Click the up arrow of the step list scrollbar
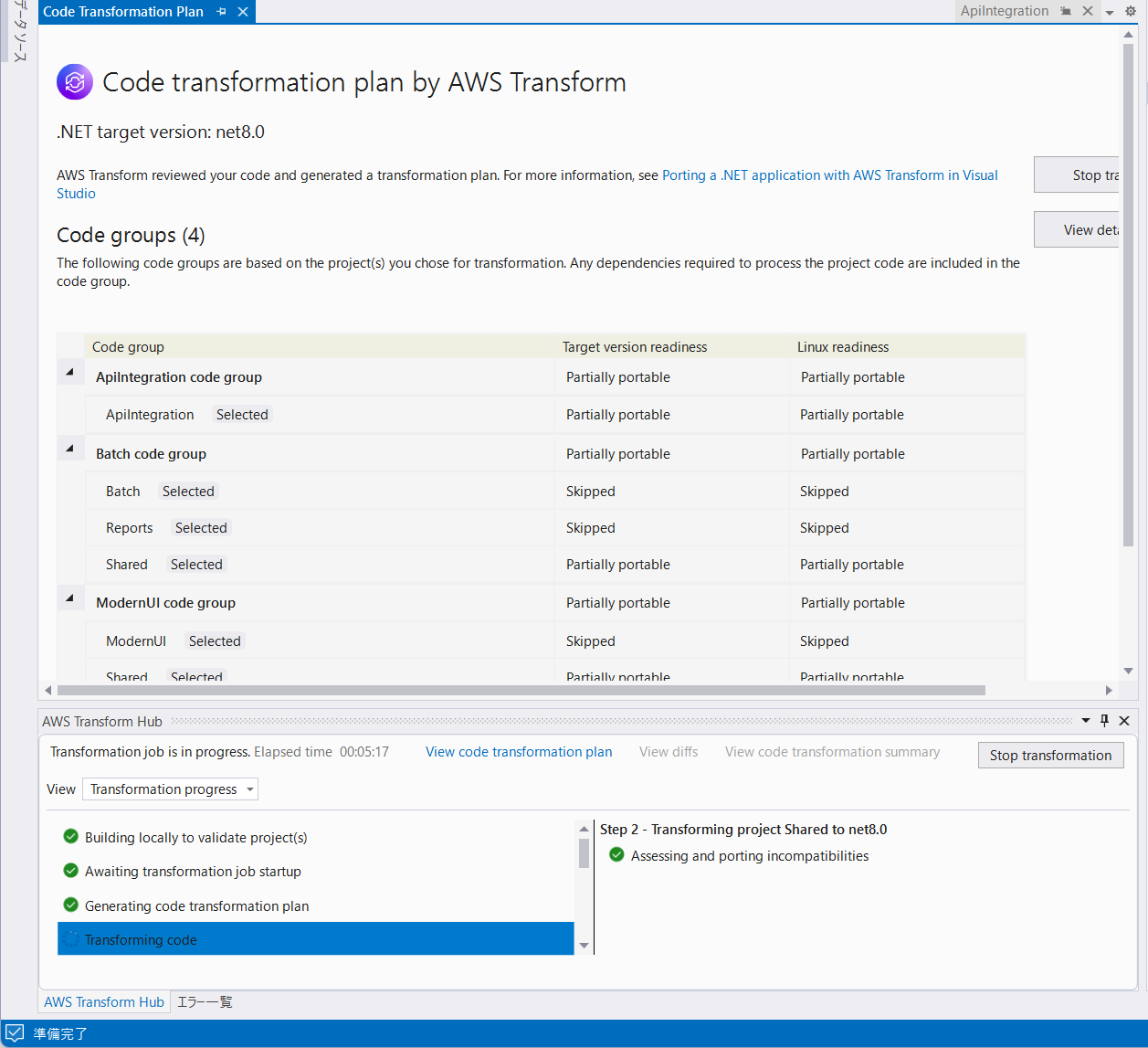This screenshot has width=1148, height=1048. pos(585,829)
